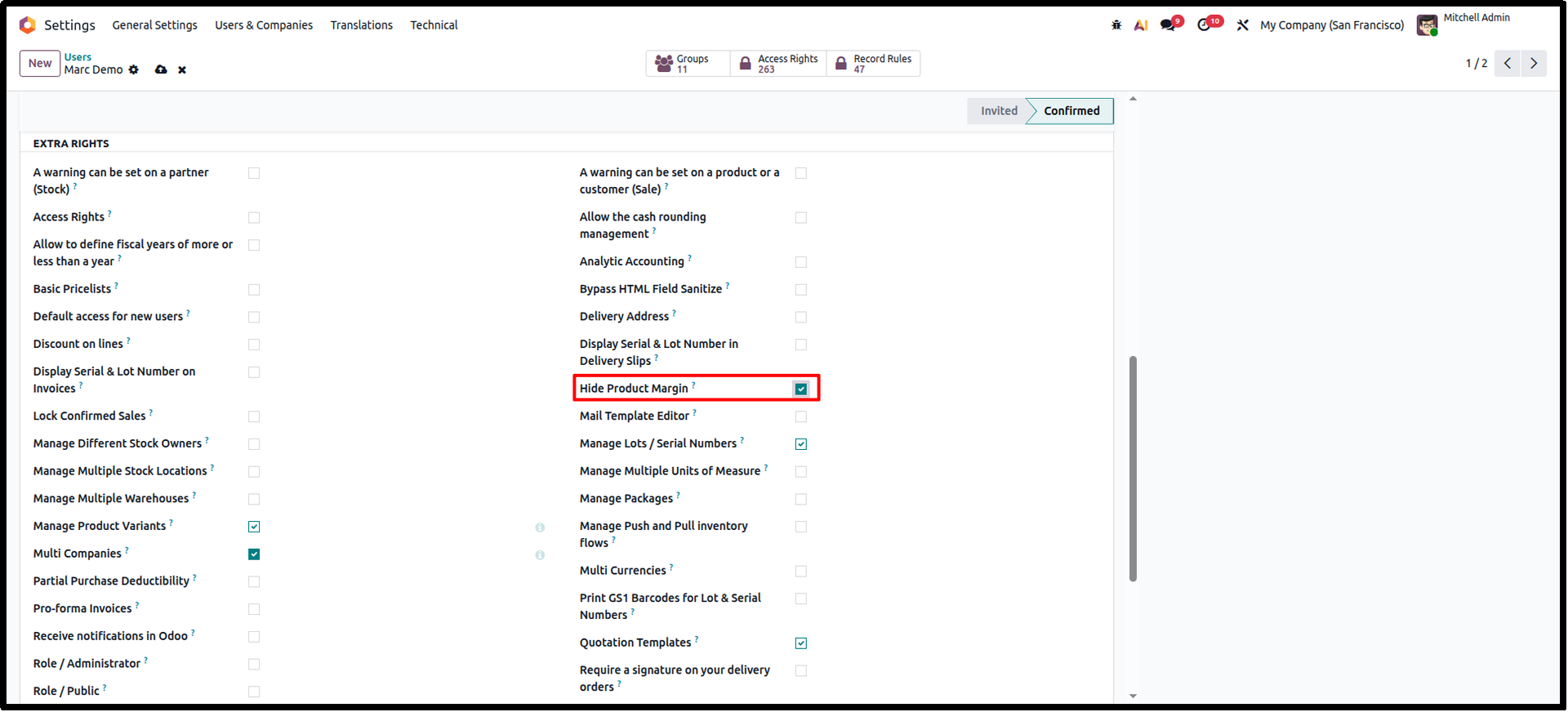This screenshot has height=712, width=1568.
Task: Click the EXTRA RIGHTS section heading
Action: (71, 144)
